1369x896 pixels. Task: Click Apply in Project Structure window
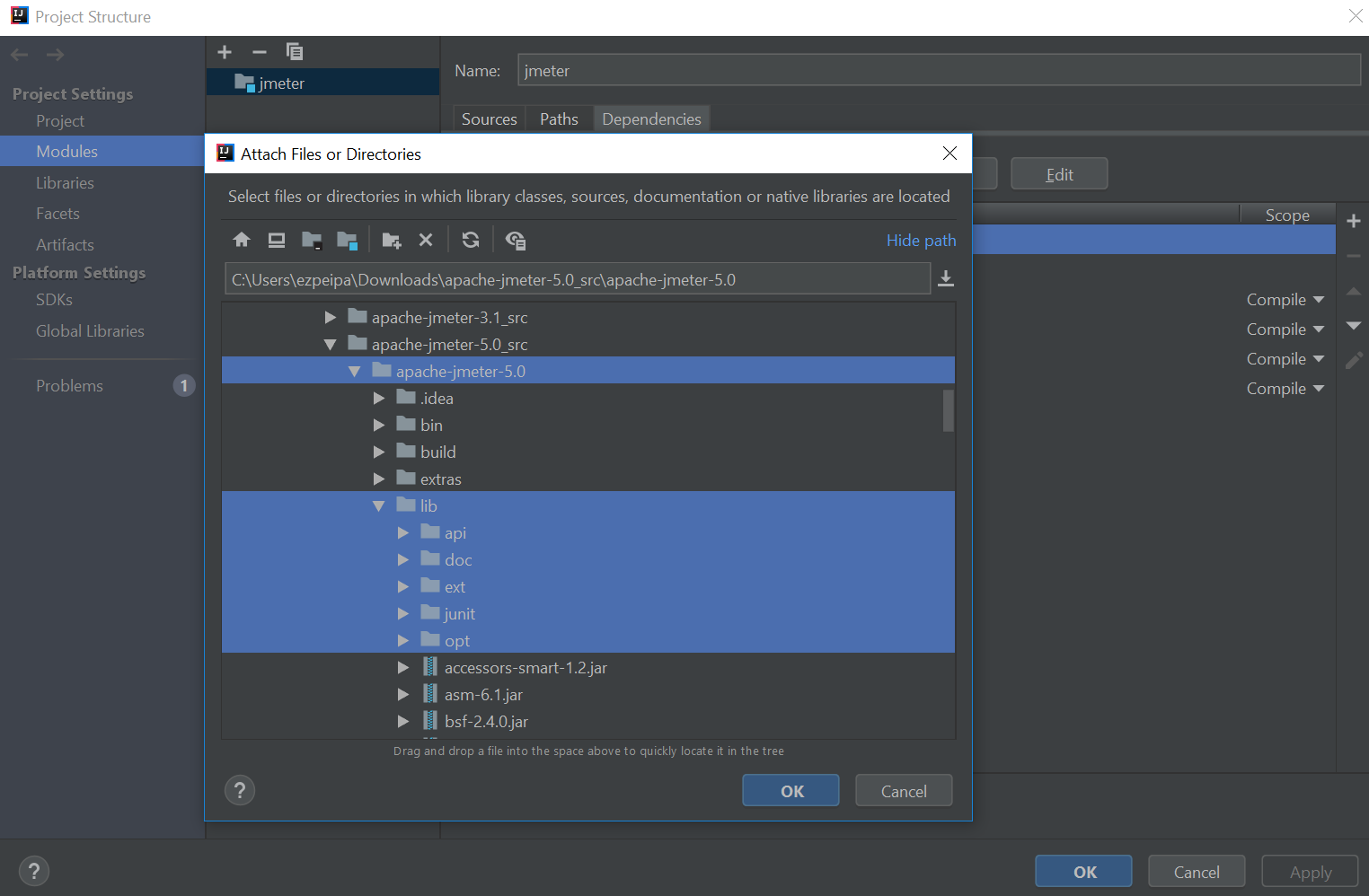[x=1310, y=872]
